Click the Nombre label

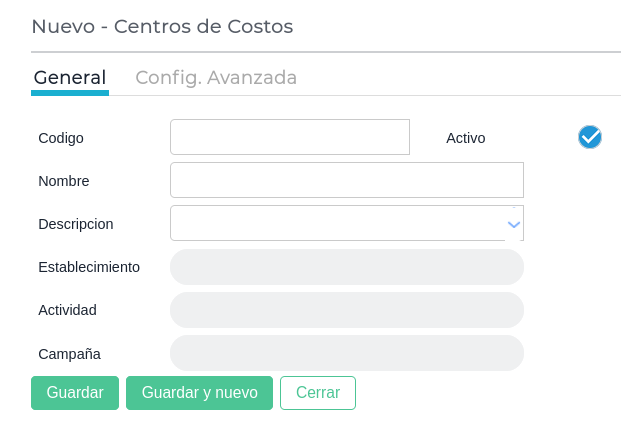coord(64,181)
